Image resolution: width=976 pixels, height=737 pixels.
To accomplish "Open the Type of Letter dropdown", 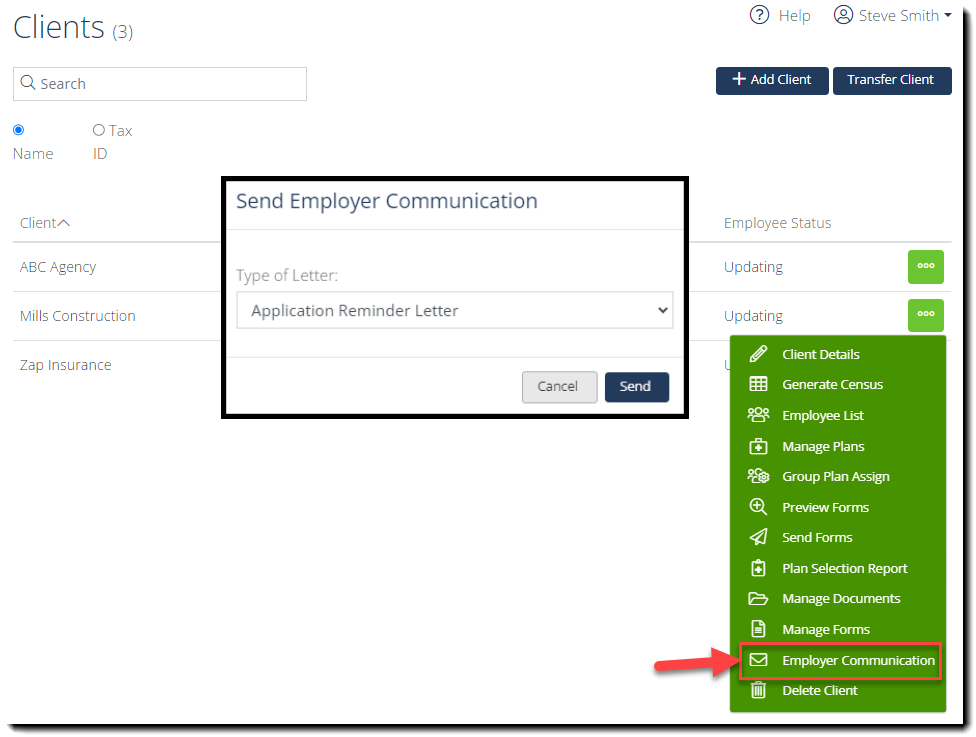I will pos(454,310).
